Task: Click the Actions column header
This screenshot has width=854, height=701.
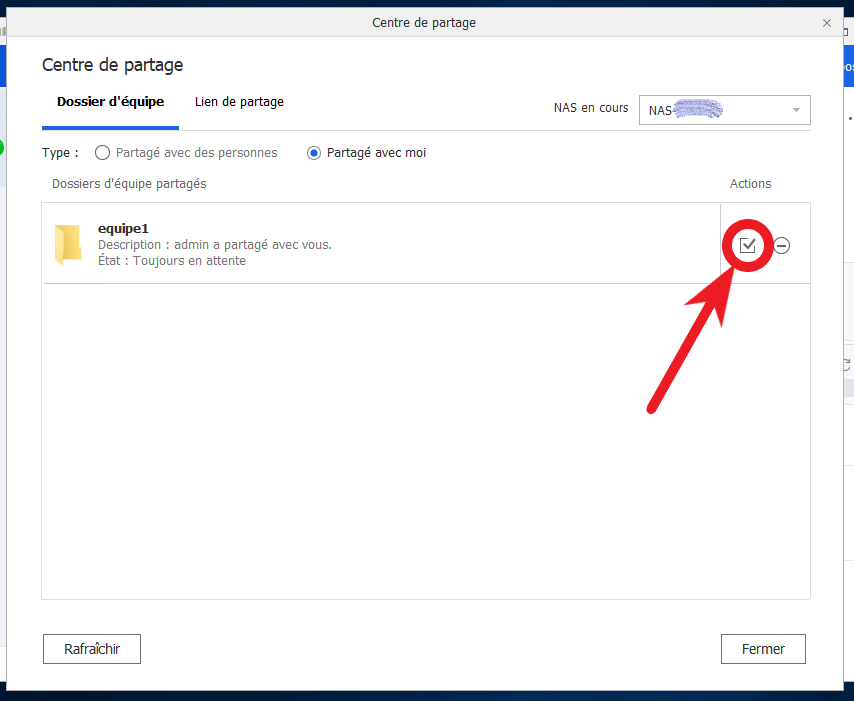Action: pos(750,184)
